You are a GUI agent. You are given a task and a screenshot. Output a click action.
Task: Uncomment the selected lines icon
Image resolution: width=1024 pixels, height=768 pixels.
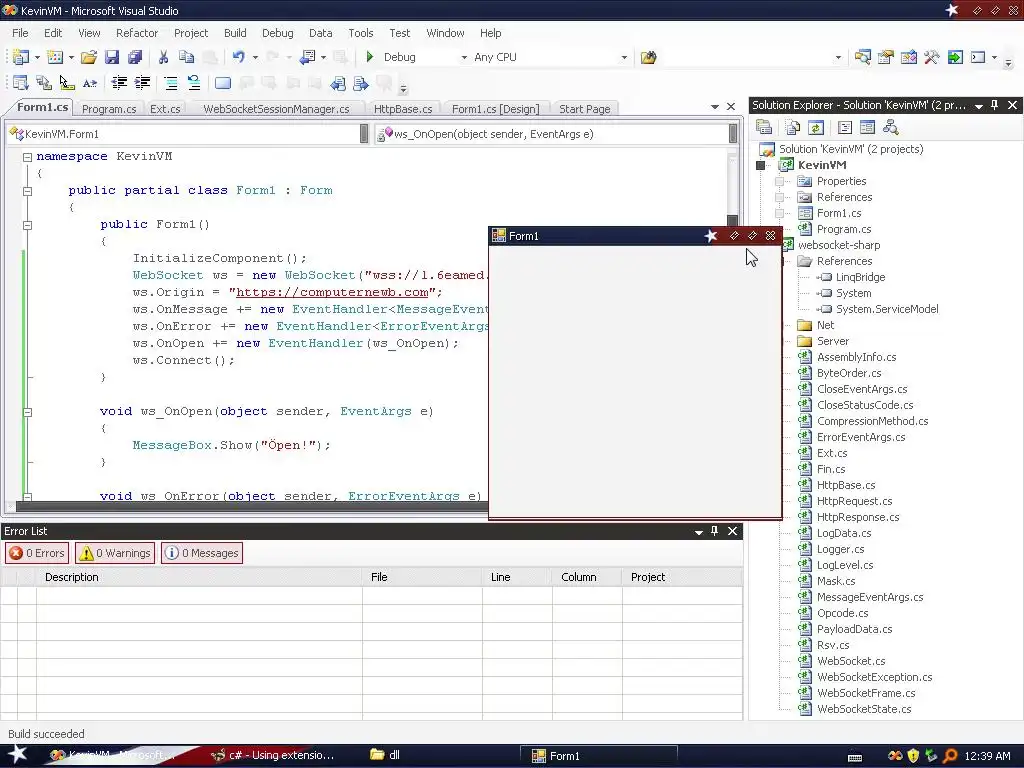coord(194,83)
